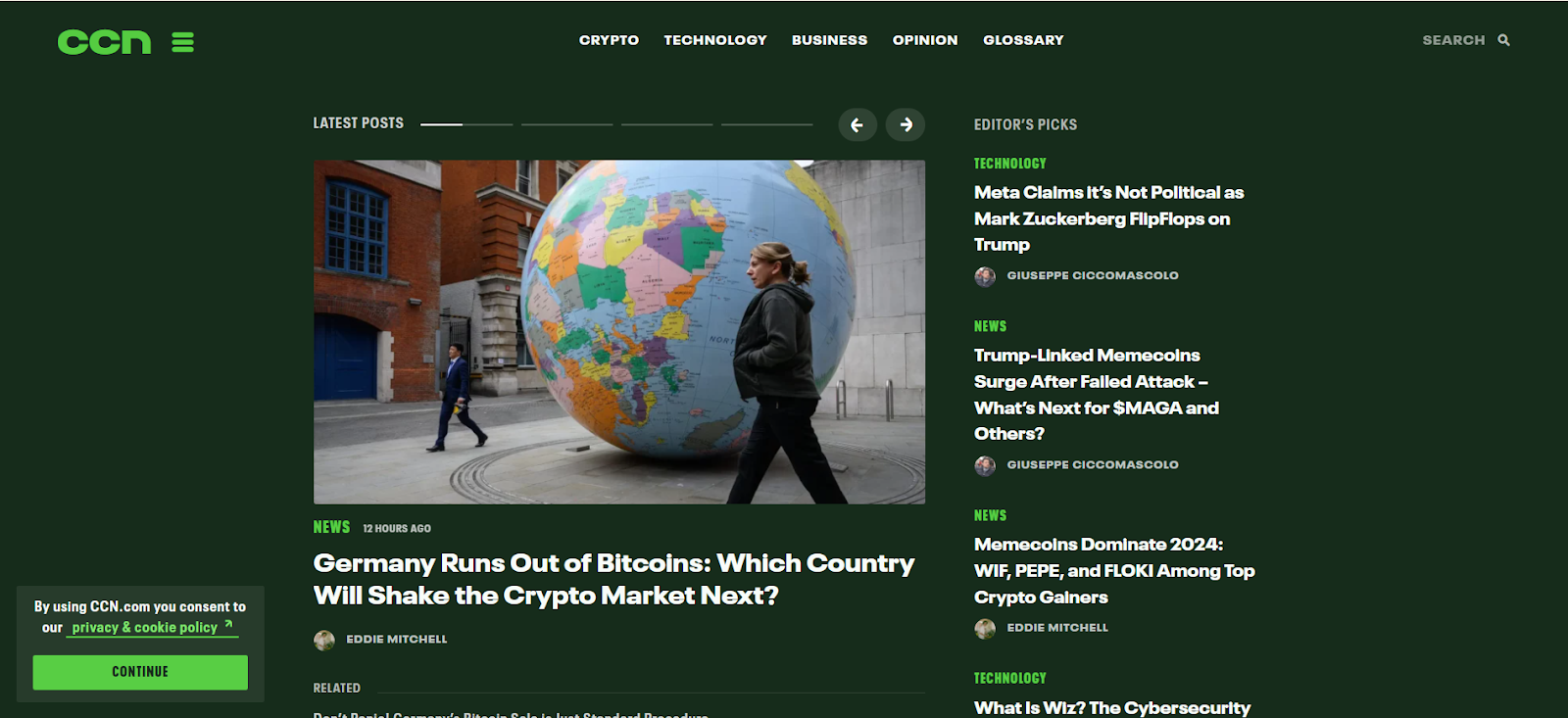Click the Editor's Picks heading
Screen dimensions: 1568x718
(x=1025, y=124)
